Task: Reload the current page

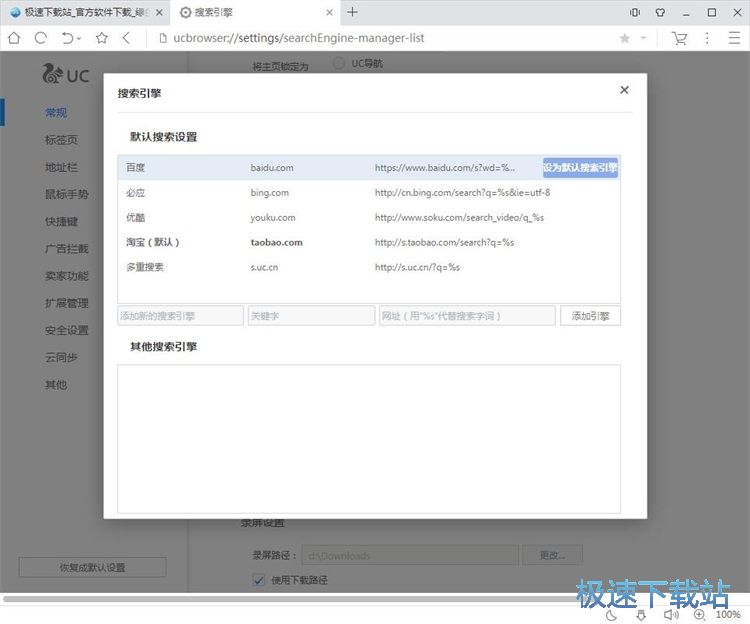Action: 41,38
